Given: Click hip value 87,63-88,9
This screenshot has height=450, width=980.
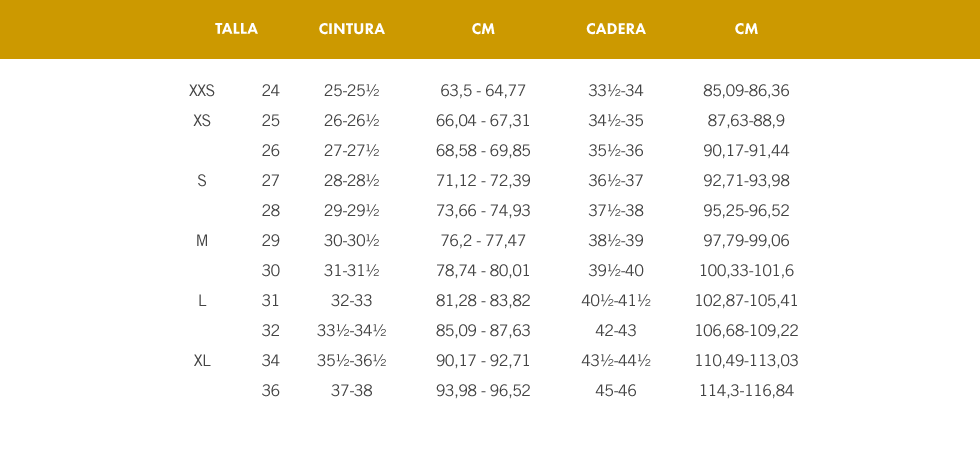Looking at the screenshot, I should 746,121.
